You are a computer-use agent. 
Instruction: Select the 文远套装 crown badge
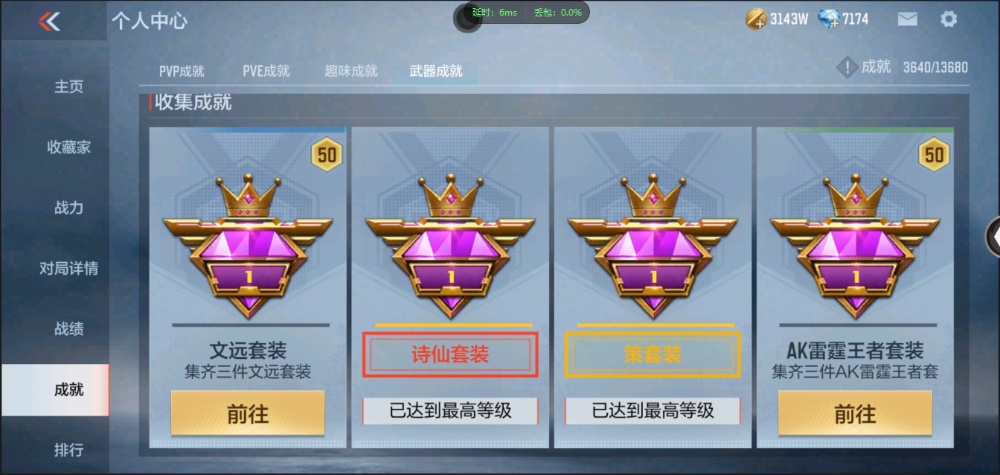(x=247, y=245)
